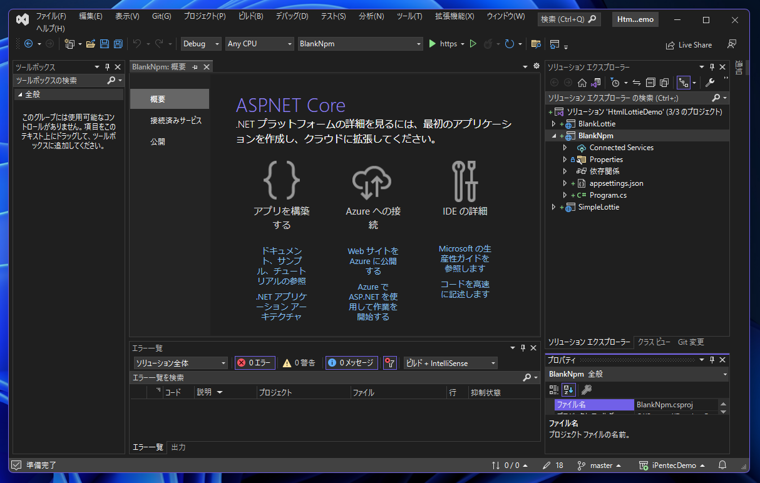
Task: Open コードを高速に記述します link
Action: click(x=464, y=289)
